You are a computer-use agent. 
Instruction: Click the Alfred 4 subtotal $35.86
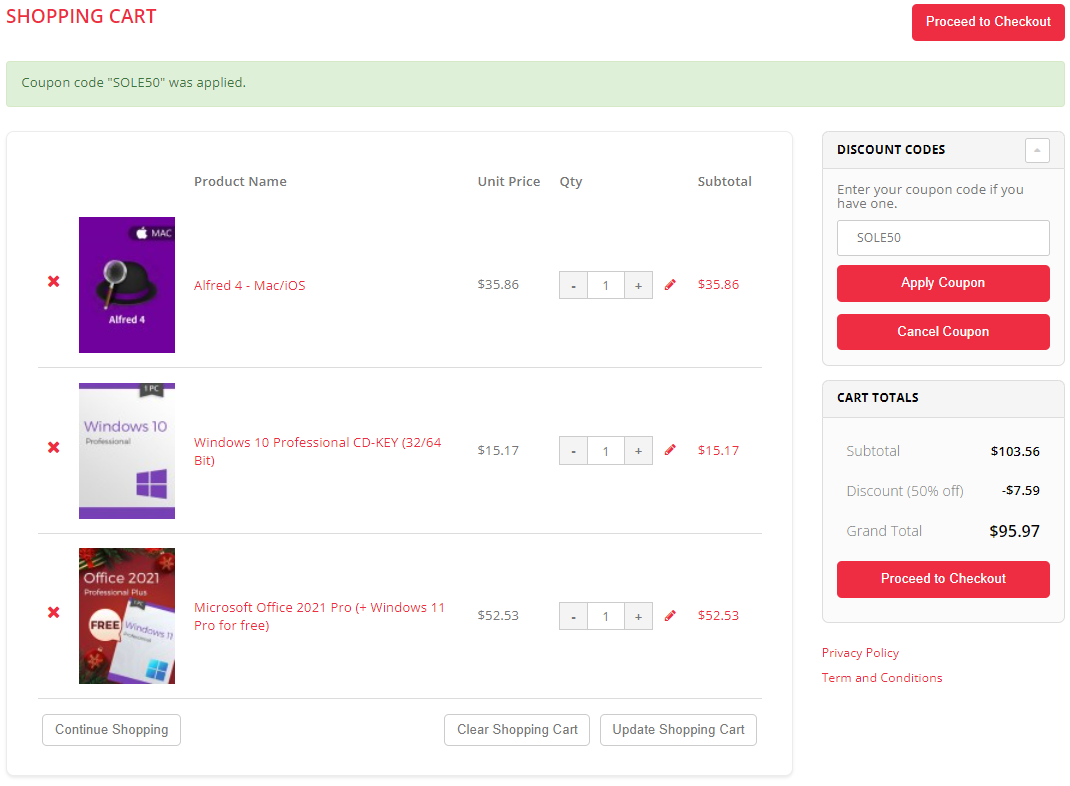coord(718,285)
